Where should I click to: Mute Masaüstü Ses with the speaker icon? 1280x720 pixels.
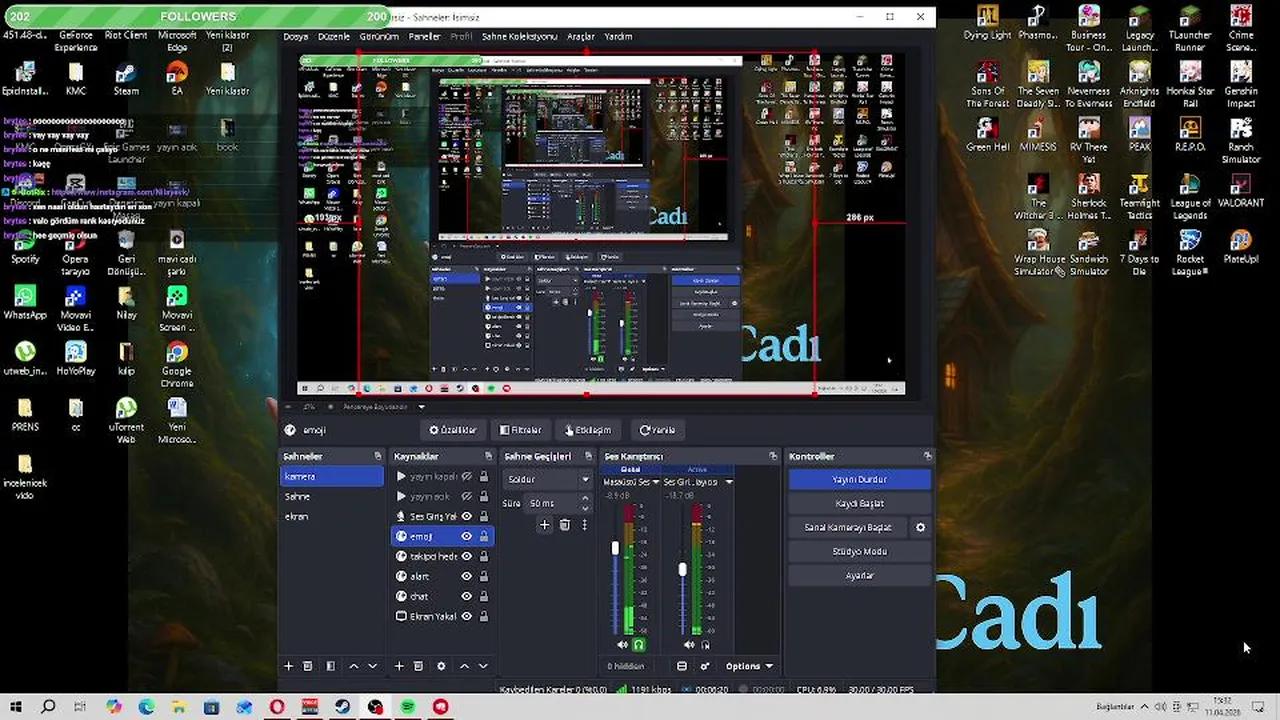622,645
